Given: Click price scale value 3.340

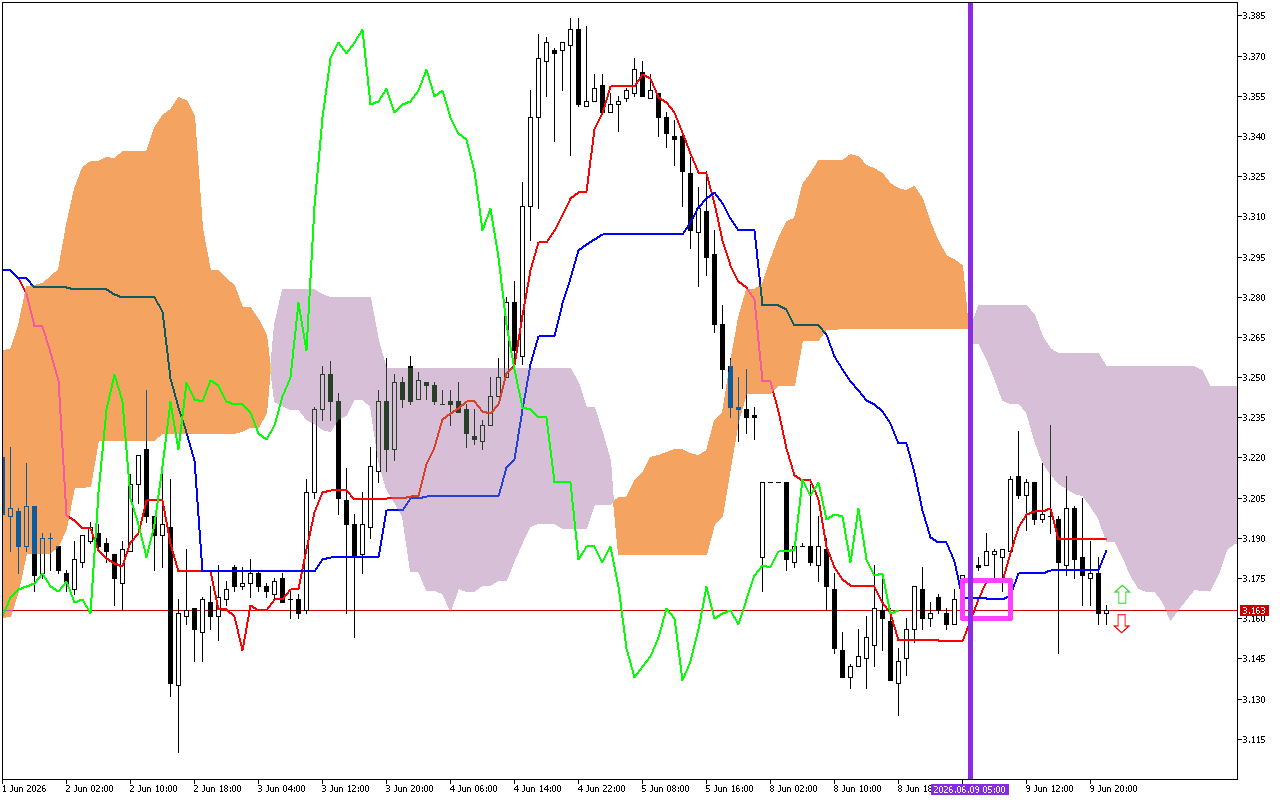Looking at the screenshot, I should pyautogui.click(x=1254, y=136).
